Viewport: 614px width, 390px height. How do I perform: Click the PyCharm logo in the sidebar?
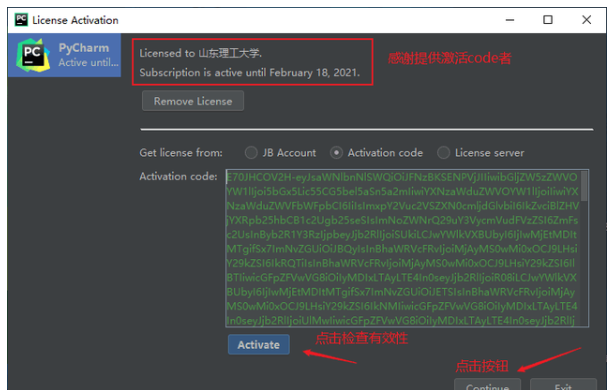[x=33, y=55]
